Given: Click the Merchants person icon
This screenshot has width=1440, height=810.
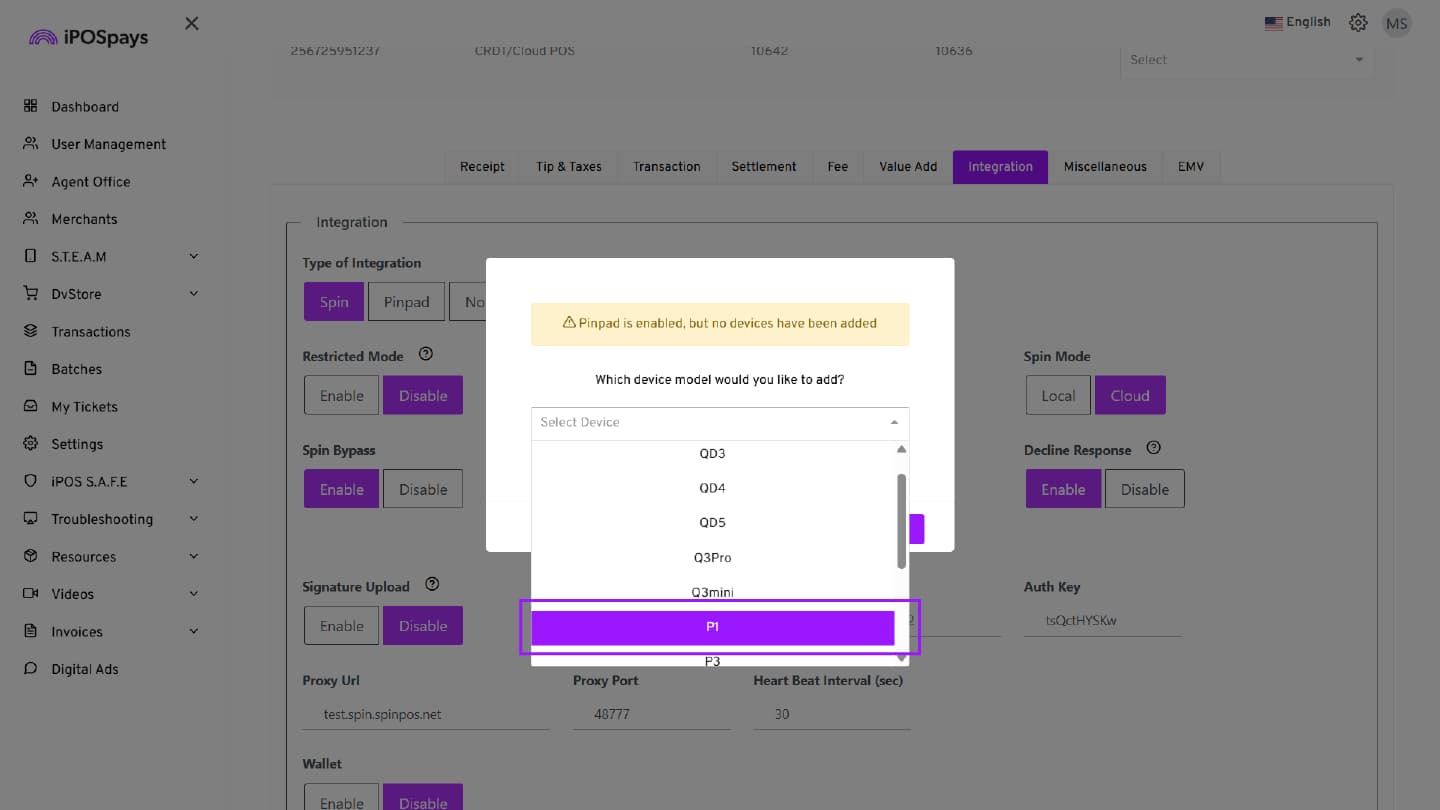Looking at the screenshot, I should tap(30, 219).
